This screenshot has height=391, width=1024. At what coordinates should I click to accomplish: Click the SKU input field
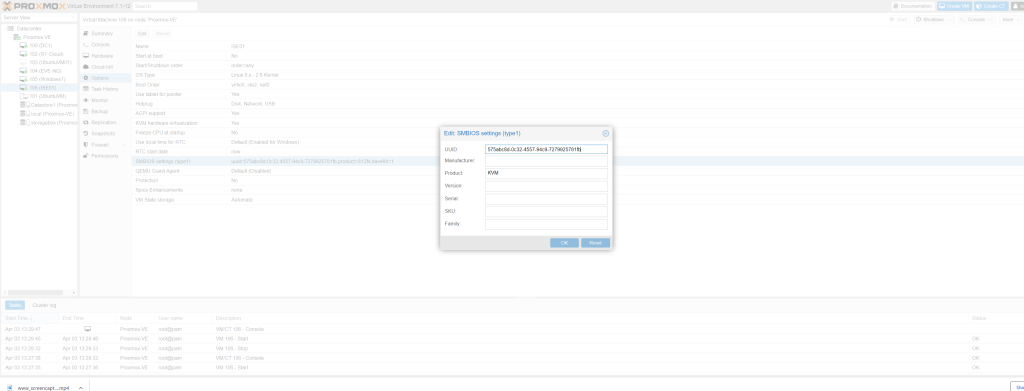tap(546, 211)
